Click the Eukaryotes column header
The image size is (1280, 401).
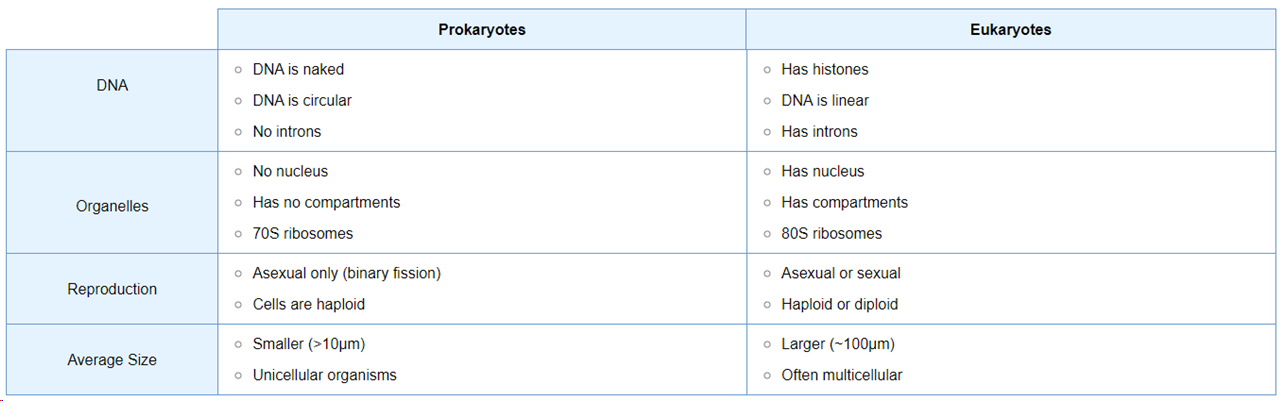point(1010,30)
